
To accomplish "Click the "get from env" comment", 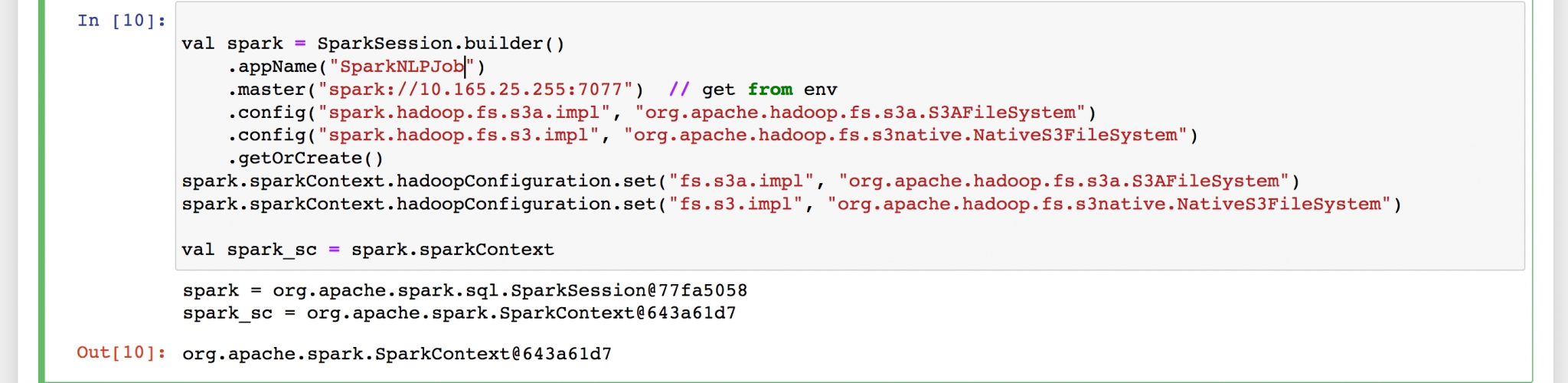I will 753,90.
